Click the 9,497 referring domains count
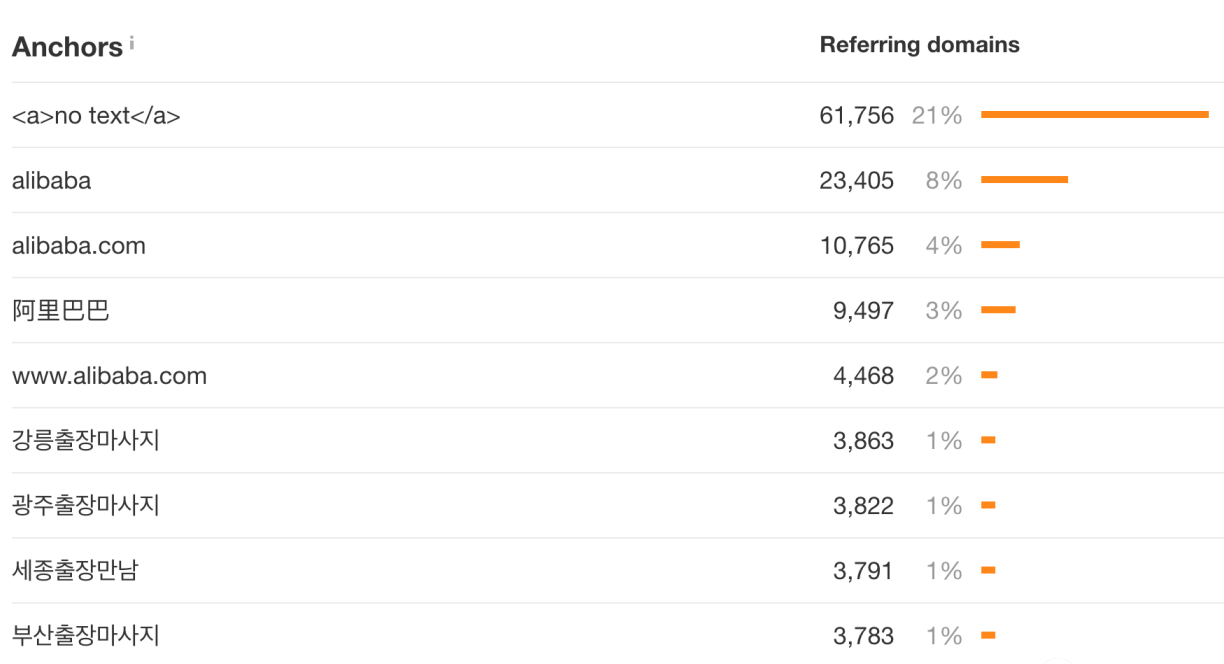Screen dimensions: 1224x664 [x=863, y=311]
